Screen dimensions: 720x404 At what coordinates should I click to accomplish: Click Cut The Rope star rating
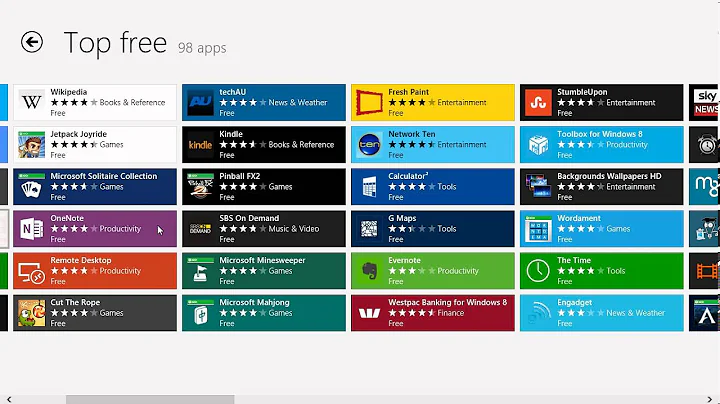pos(73,313)
